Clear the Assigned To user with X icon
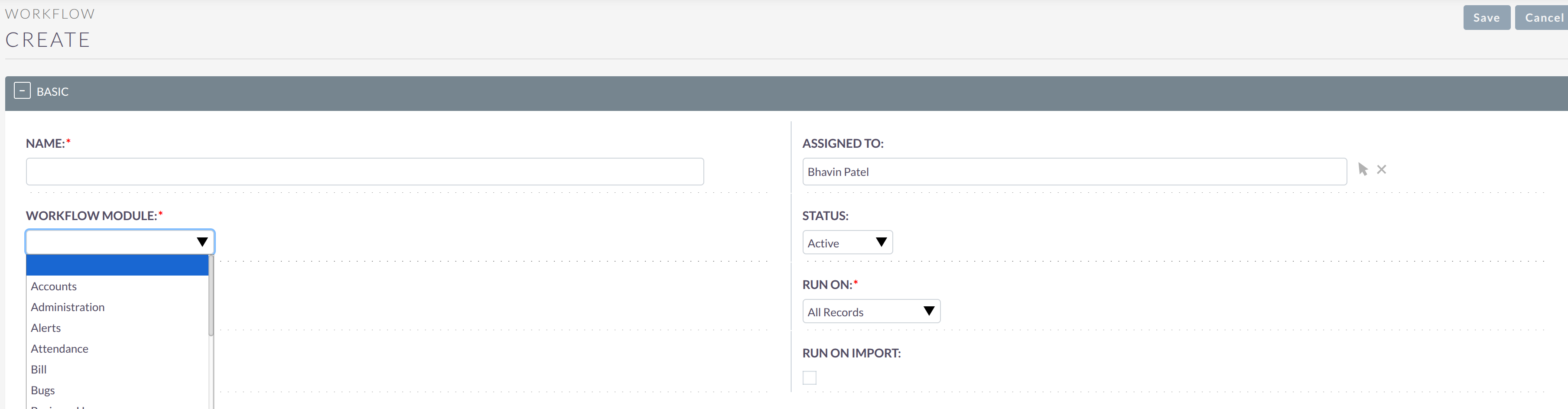 point(1382,170)
